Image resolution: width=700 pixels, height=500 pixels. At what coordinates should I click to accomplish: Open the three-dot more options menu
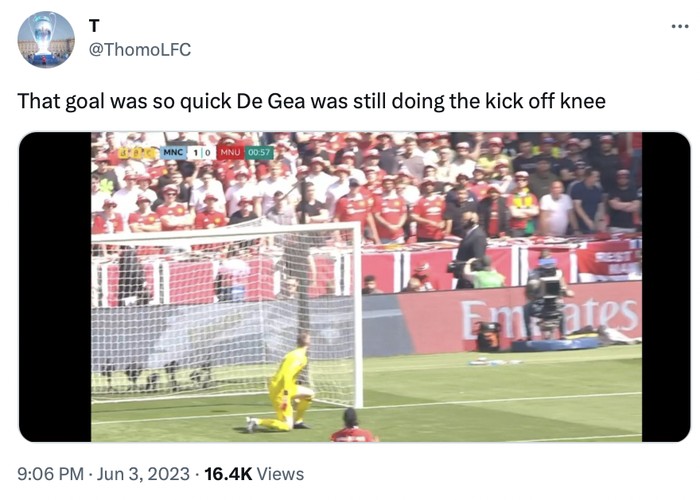[x=680, y=25]
